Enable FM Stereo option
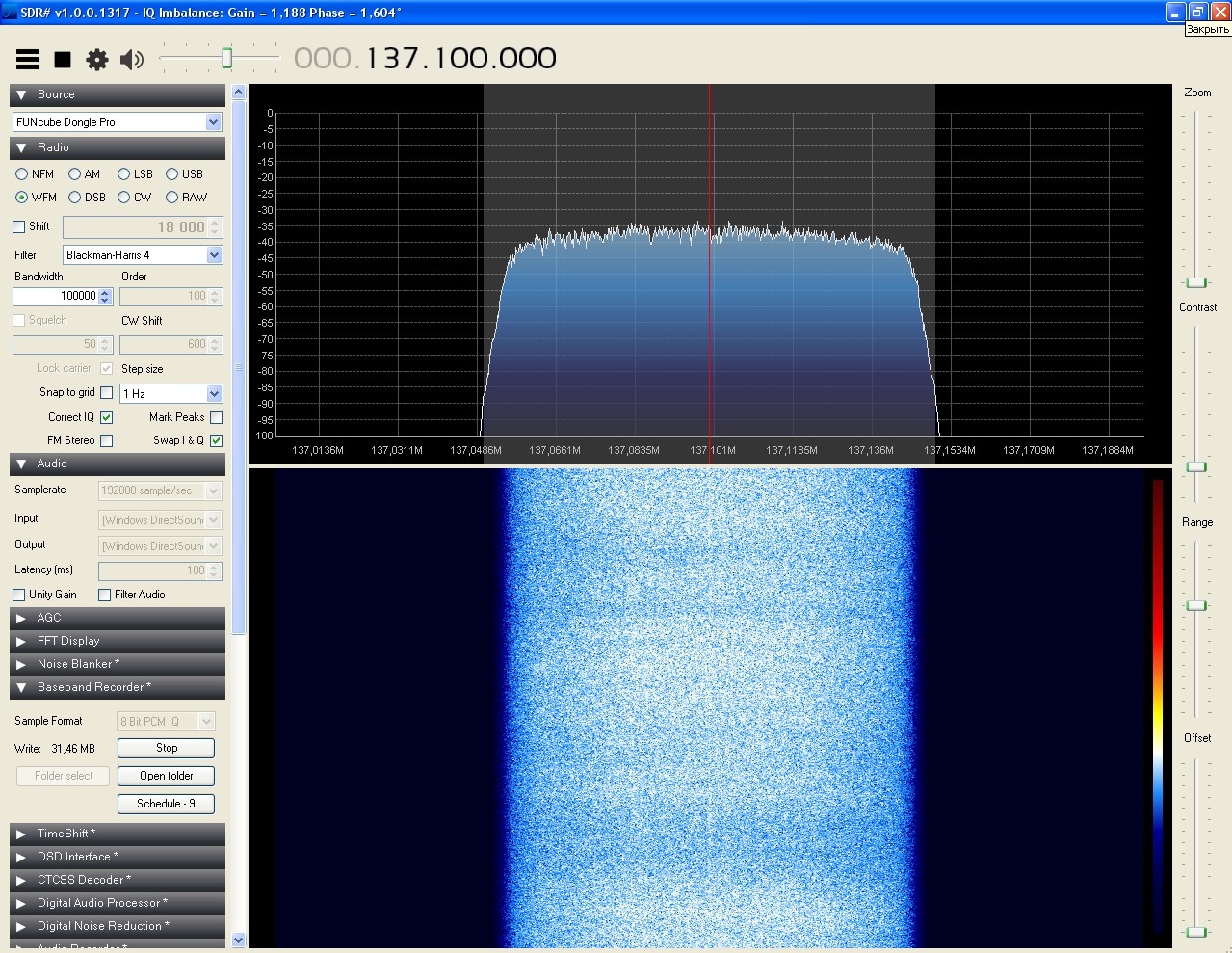The width and height of the screenshot is (1232, 953). [107, 440]
